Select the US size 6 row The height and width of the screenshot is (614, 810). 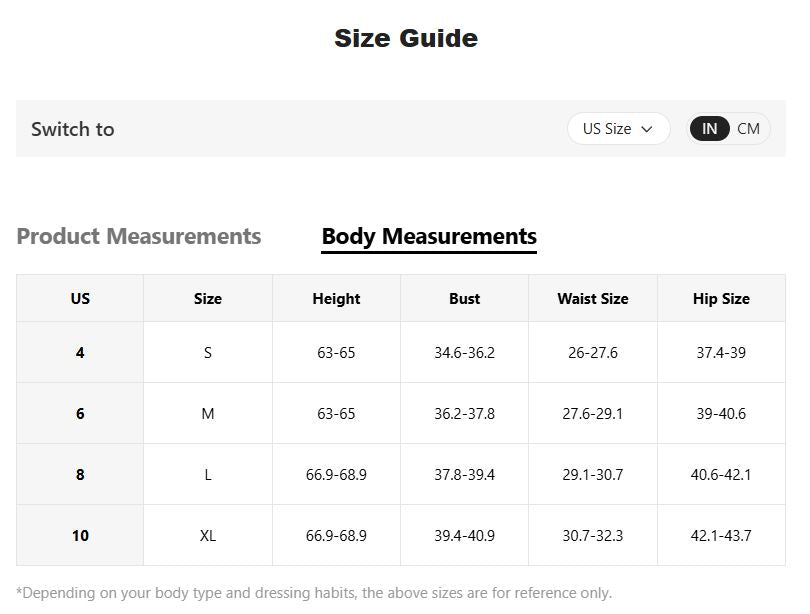(80, 414)
